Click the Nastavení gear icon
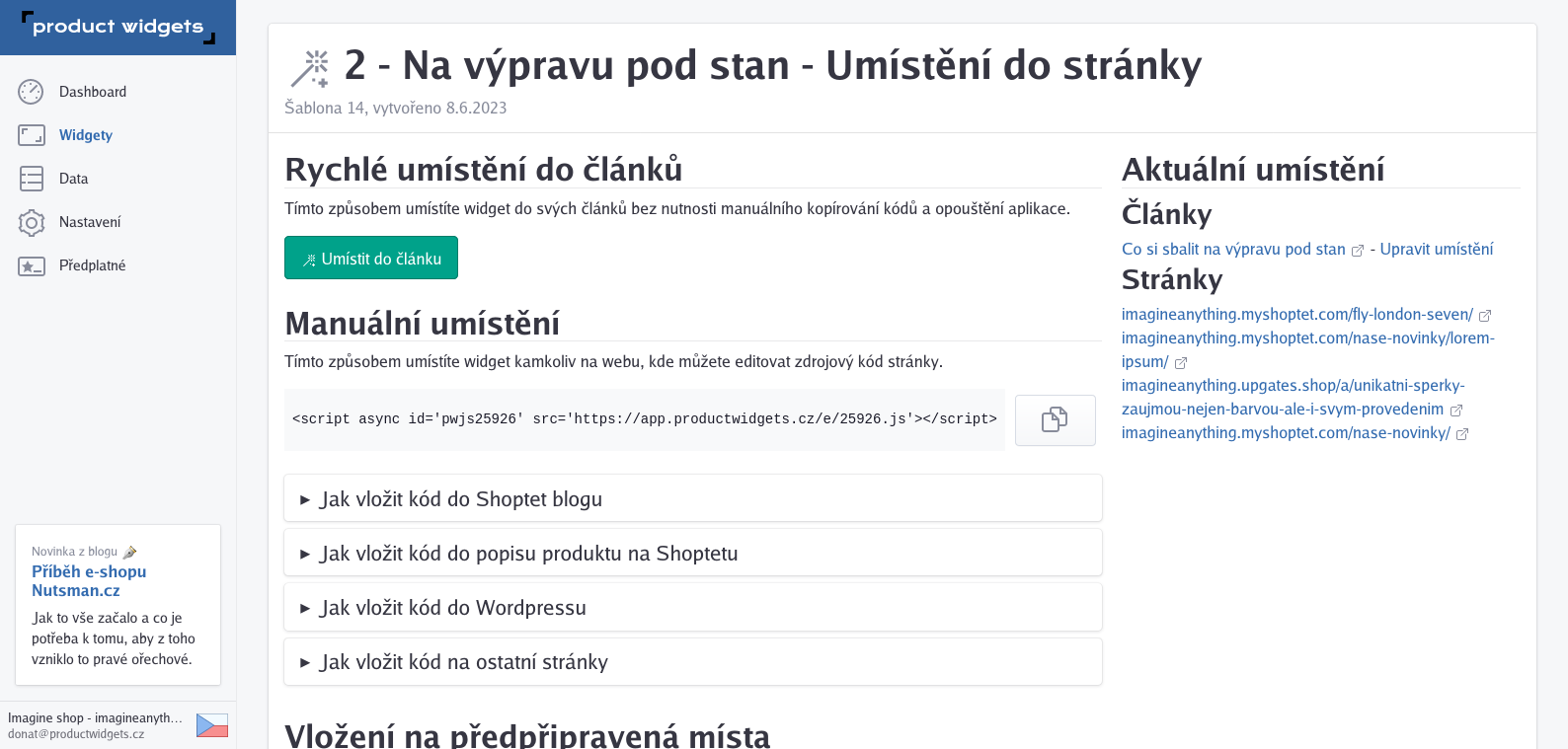The image size is (1568, 749). 32,222
